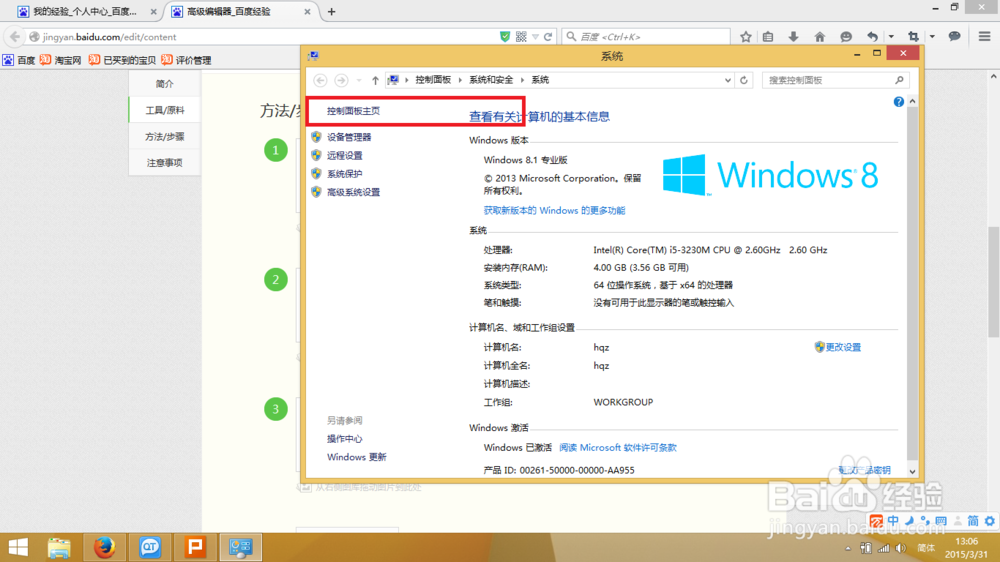Go forward in System window navigation

(x=341, y=80)
